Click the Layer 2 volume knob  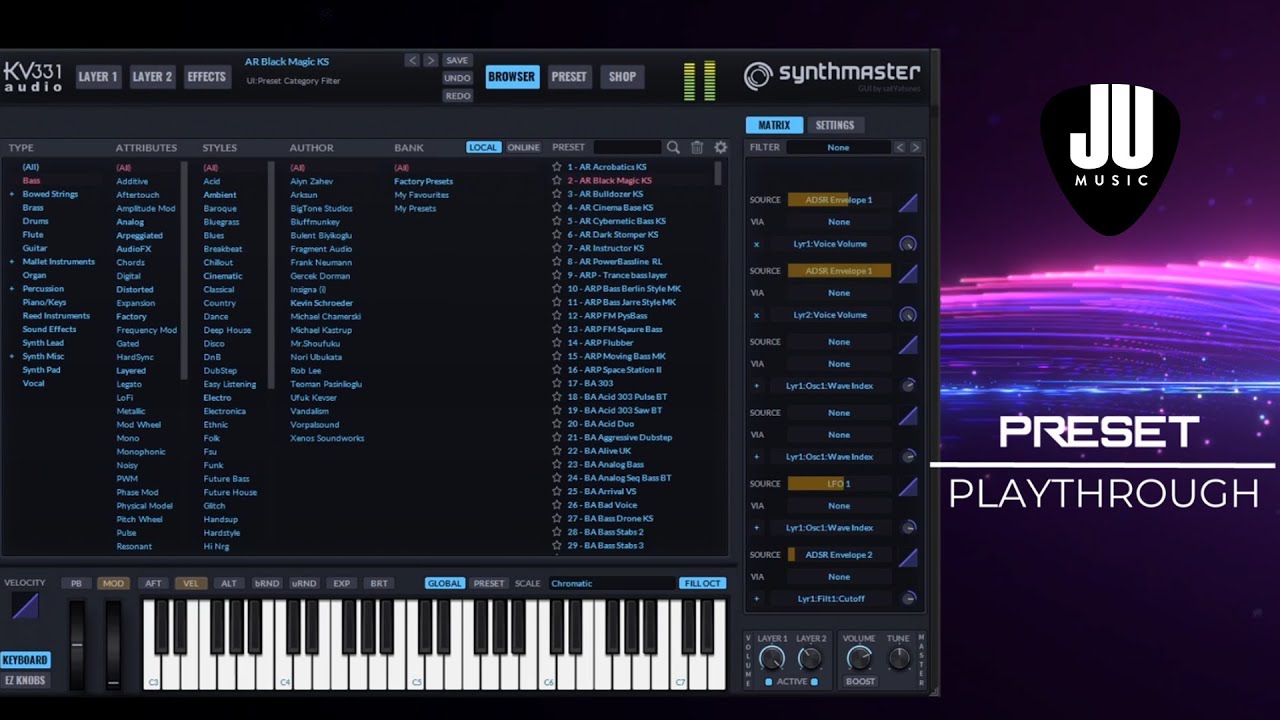(x=810, y=658)
